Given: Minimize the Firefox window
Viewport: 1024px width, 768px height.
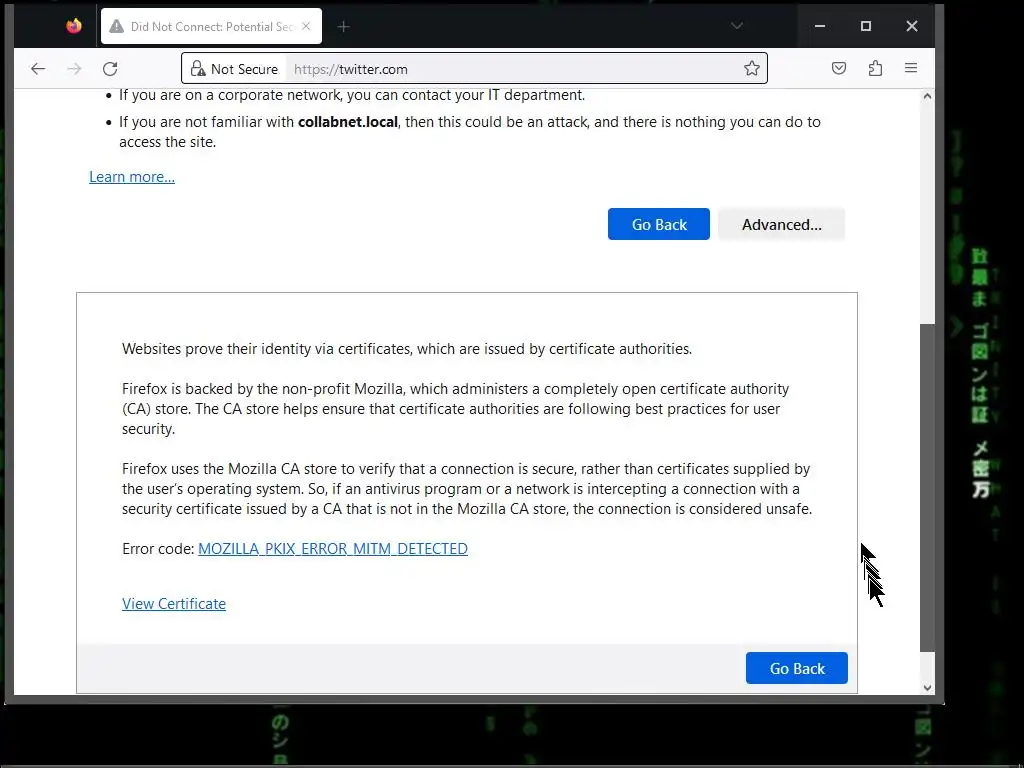Looking at the screenshot, I should (820, 26).
